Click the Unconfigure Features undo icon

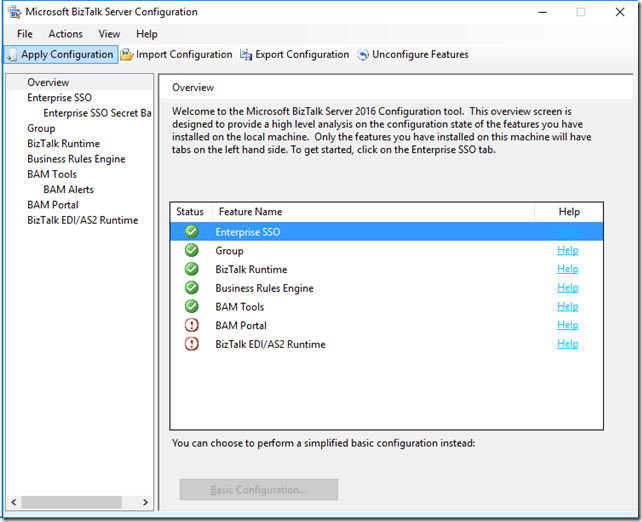[363, 54]
